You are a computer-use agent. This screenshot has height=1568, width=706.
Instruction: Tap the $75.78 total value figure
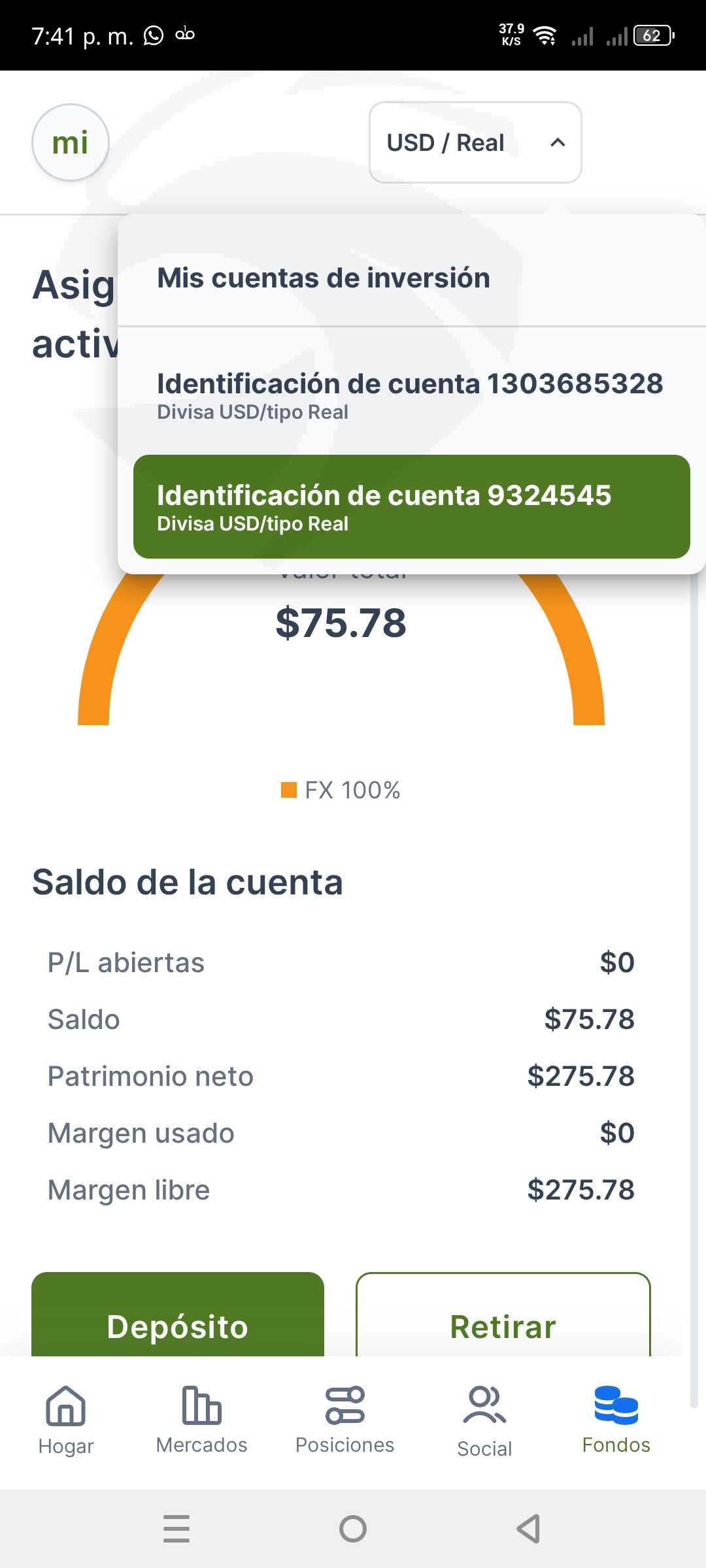[x=341, y=623]
